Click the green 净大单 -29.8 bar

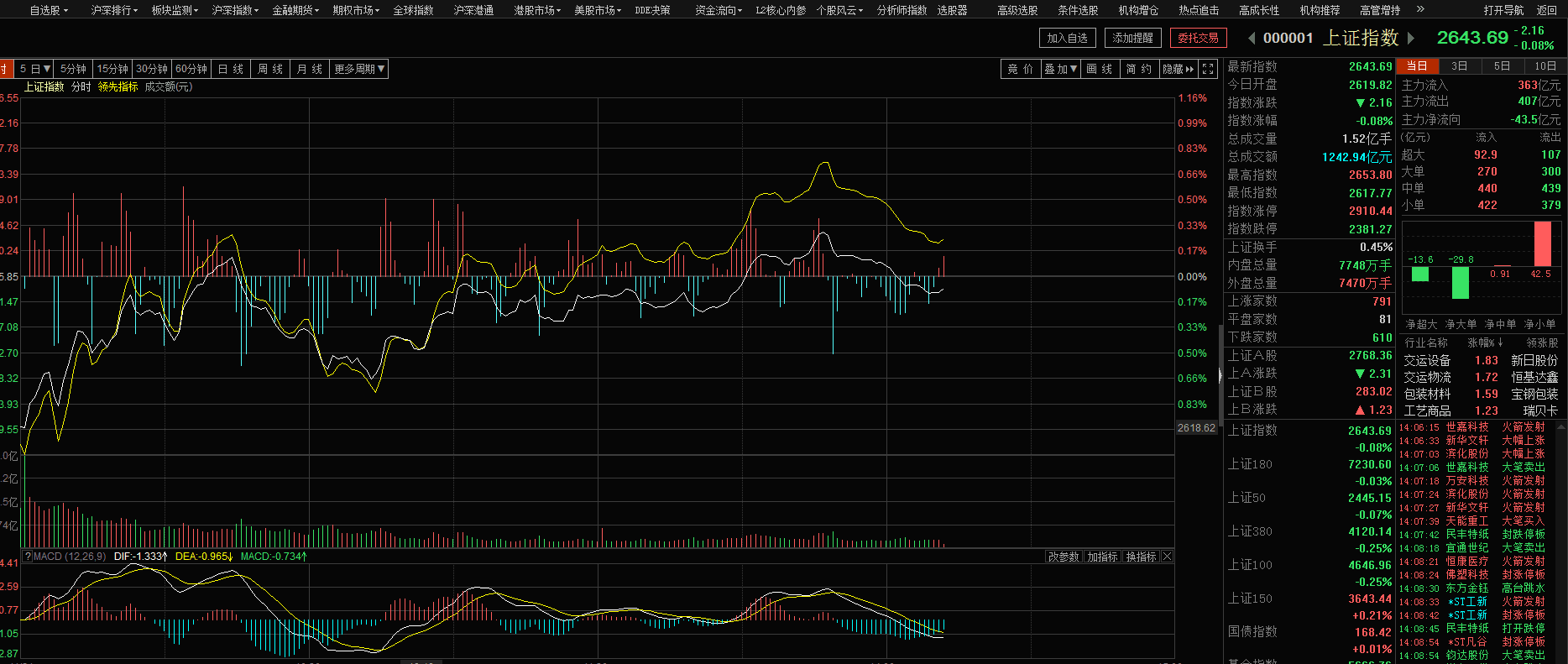(1461, 283)
